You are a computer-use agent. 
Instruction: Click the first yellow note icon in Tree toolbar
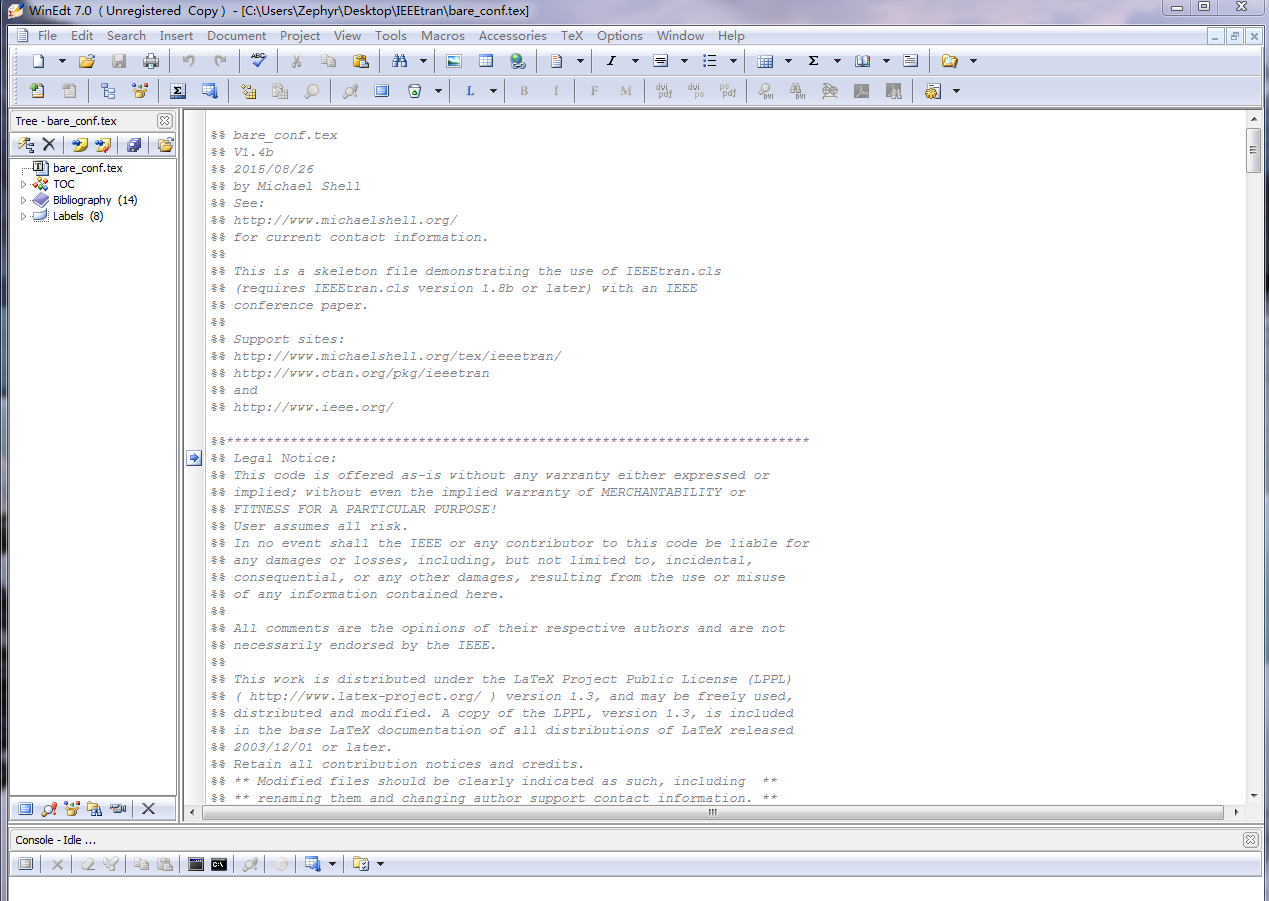[80, 145]
